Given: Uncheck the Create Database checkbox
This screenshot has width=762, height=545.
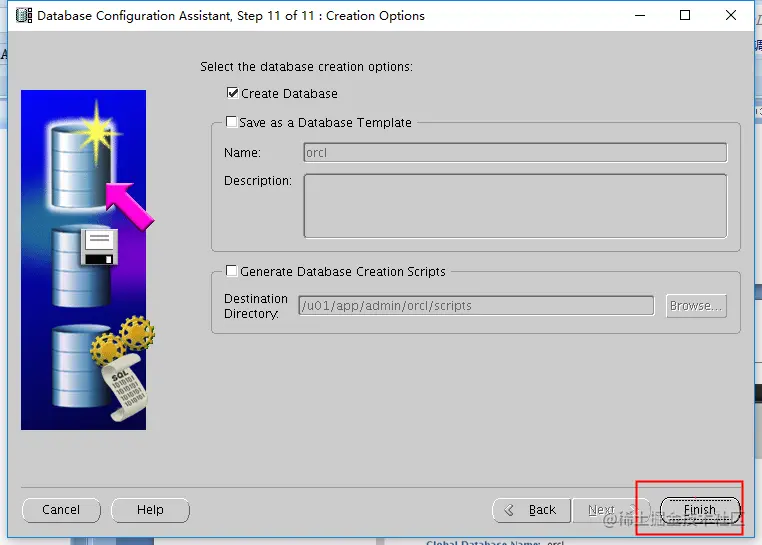Looking at the screenshot, I should coord(232,93).
